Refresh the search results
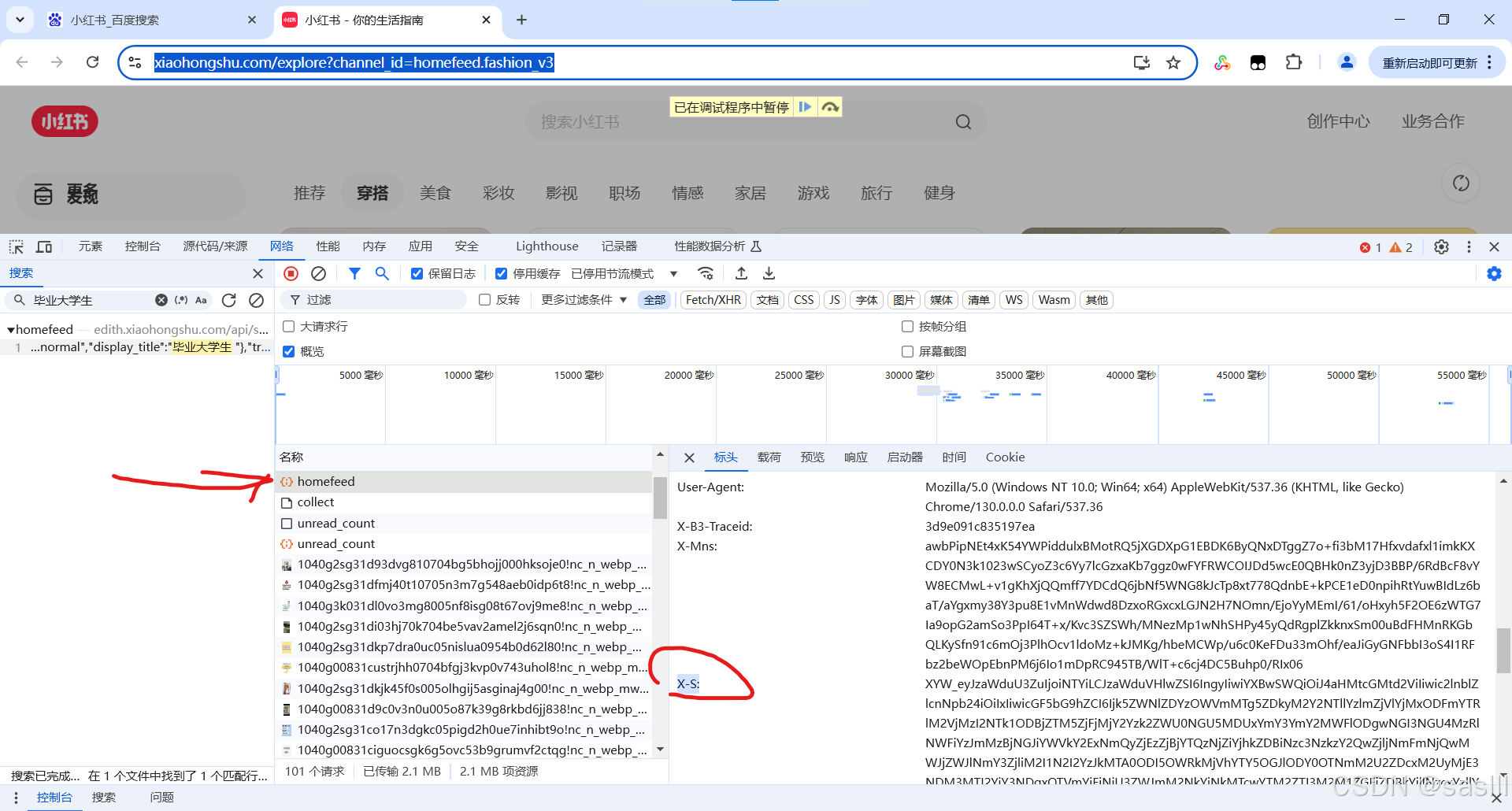 pos(229,300)
